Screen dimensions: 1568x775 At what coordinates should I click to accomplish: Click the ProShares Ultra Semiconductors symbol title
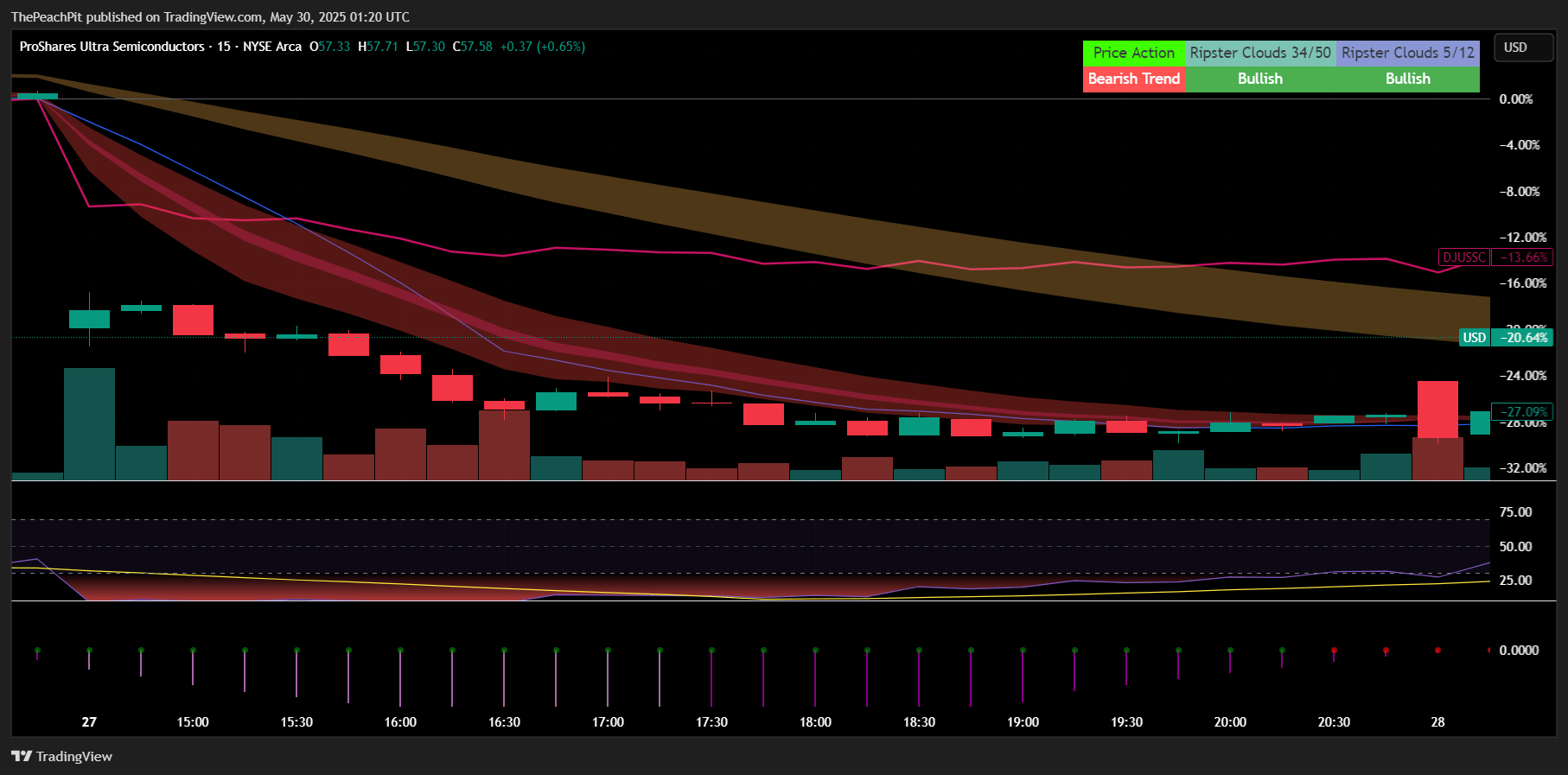(x=112, y=47)
